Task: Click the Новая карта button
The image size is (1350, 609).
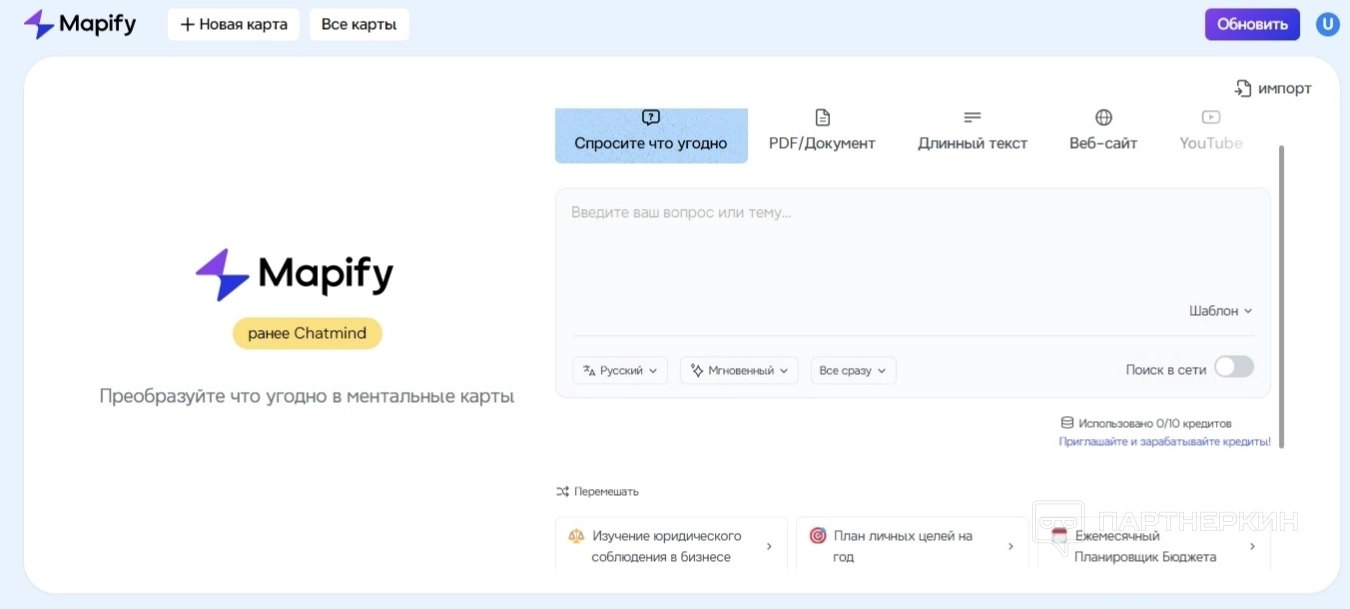Action: click(234, 25)
